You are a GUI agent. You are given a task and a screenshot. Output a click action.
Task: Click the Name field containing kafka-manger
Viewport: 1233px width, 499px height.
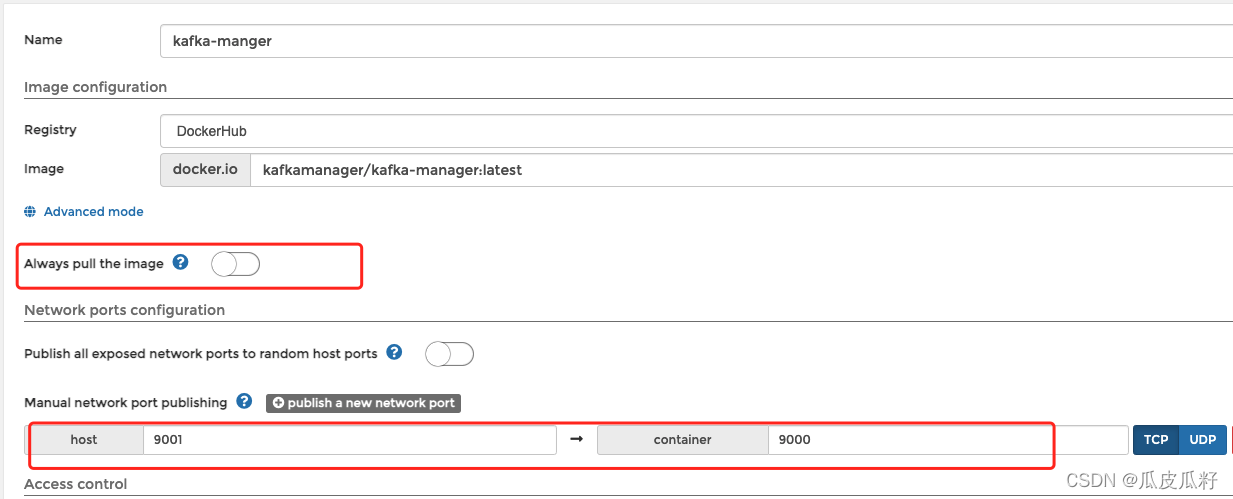point(696,41)
